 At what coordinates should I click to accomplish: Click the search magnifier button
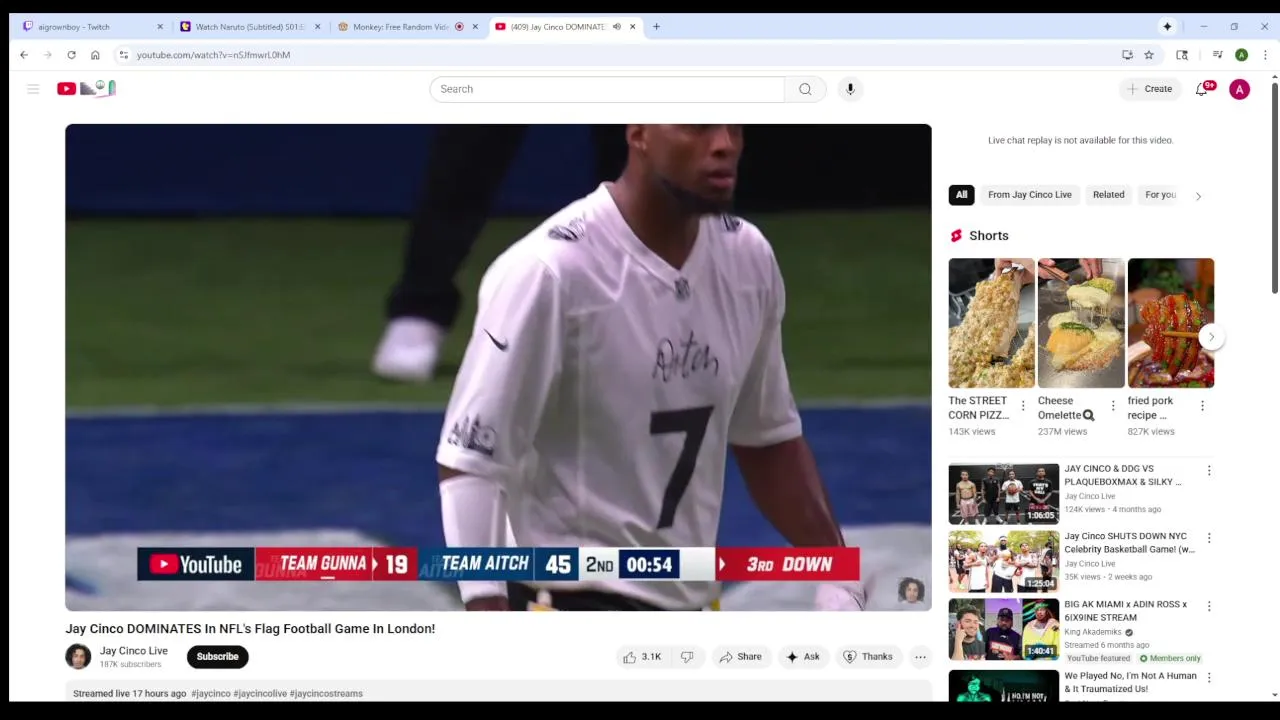pos(805,89)
